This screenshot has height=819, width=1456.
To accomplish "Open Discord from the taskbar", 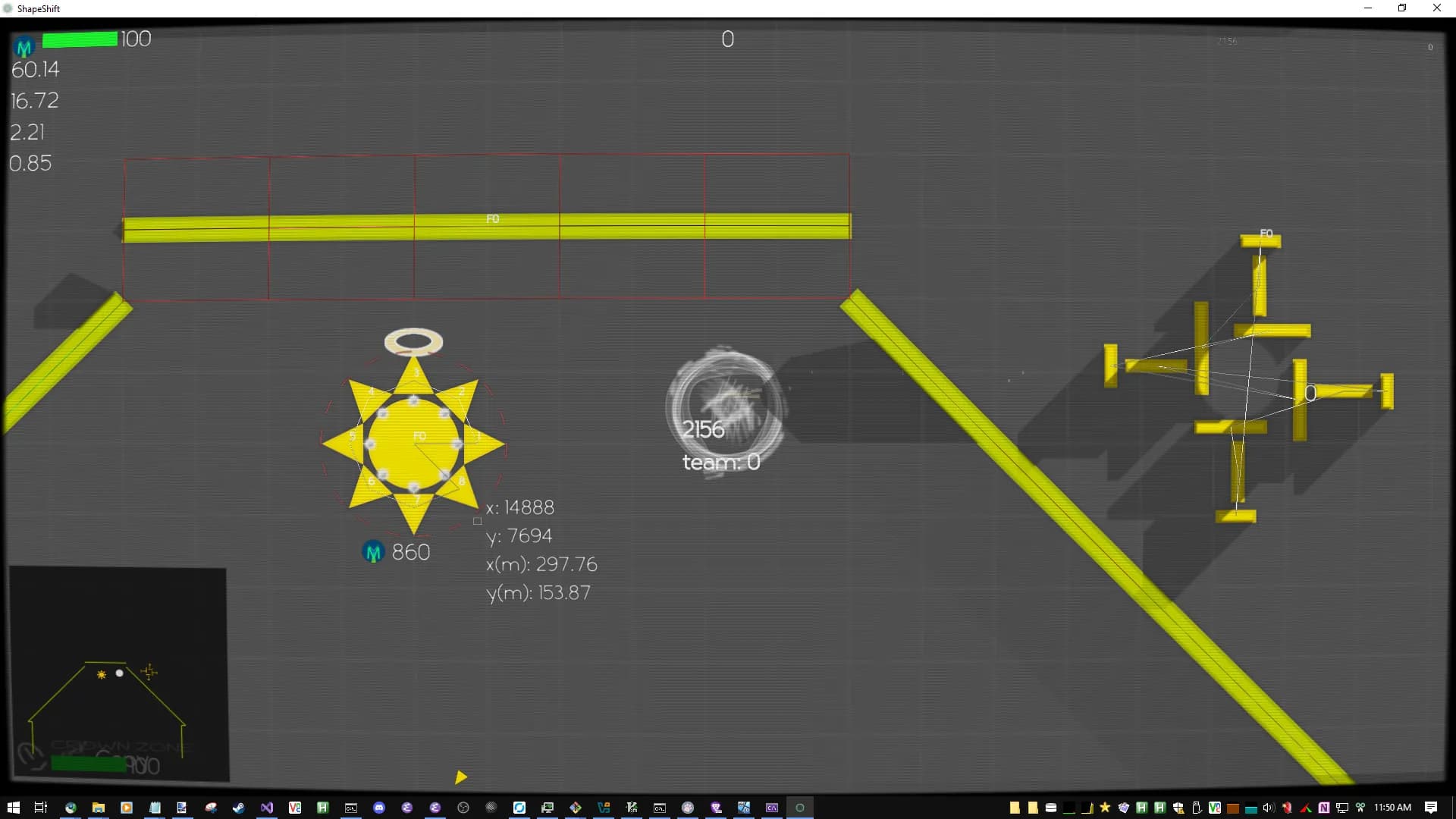I will [379, 808].
